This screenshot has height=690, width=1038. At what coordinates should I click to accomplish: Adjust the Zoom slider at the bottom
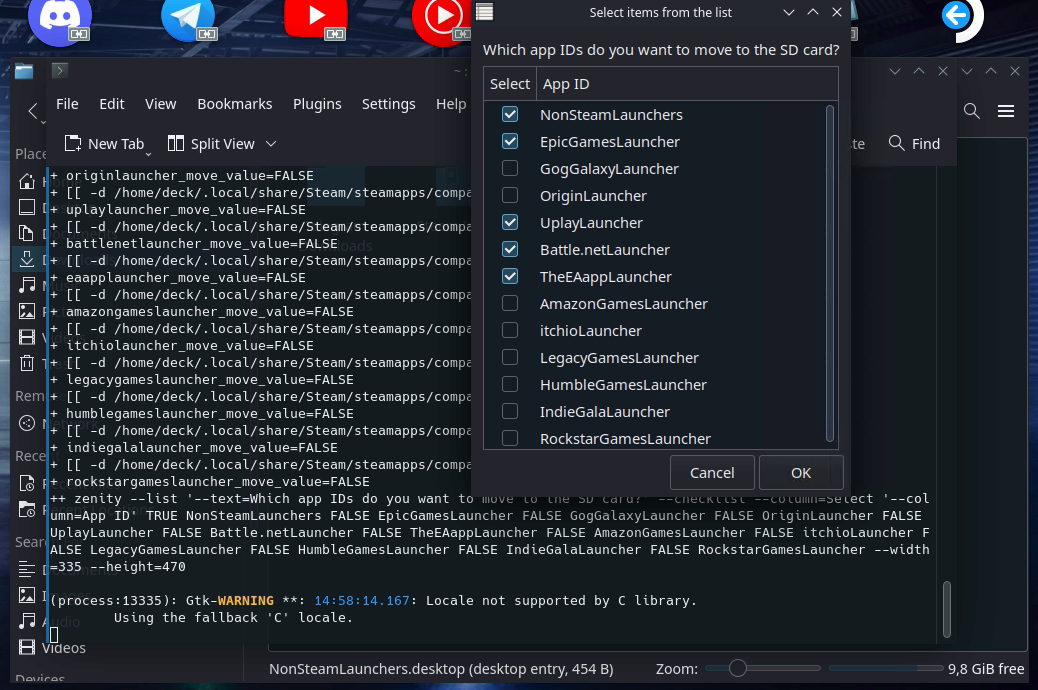[737, 668]
